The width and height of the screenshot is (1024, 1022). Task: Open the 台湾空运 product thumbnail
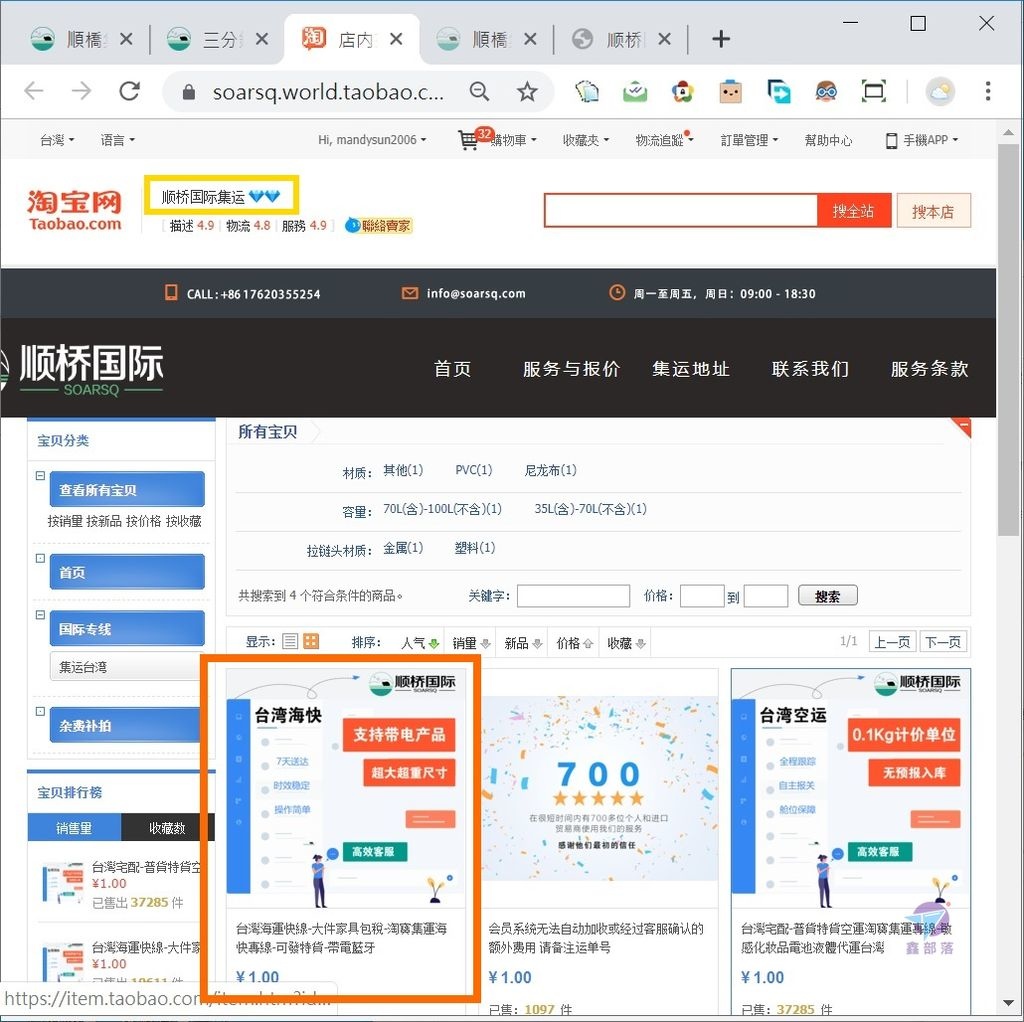tap(850, 788)
